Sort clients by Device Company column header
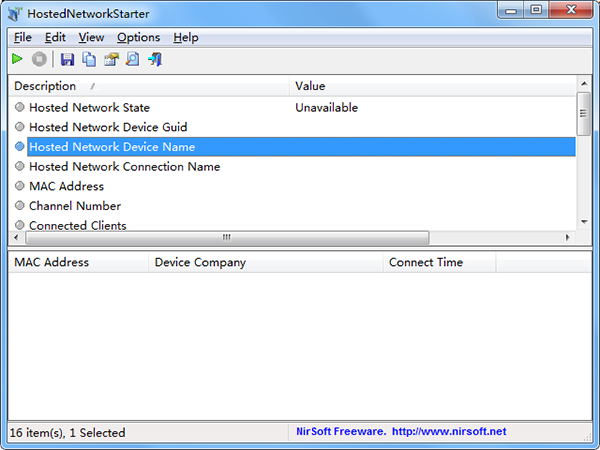 (266, 262)
